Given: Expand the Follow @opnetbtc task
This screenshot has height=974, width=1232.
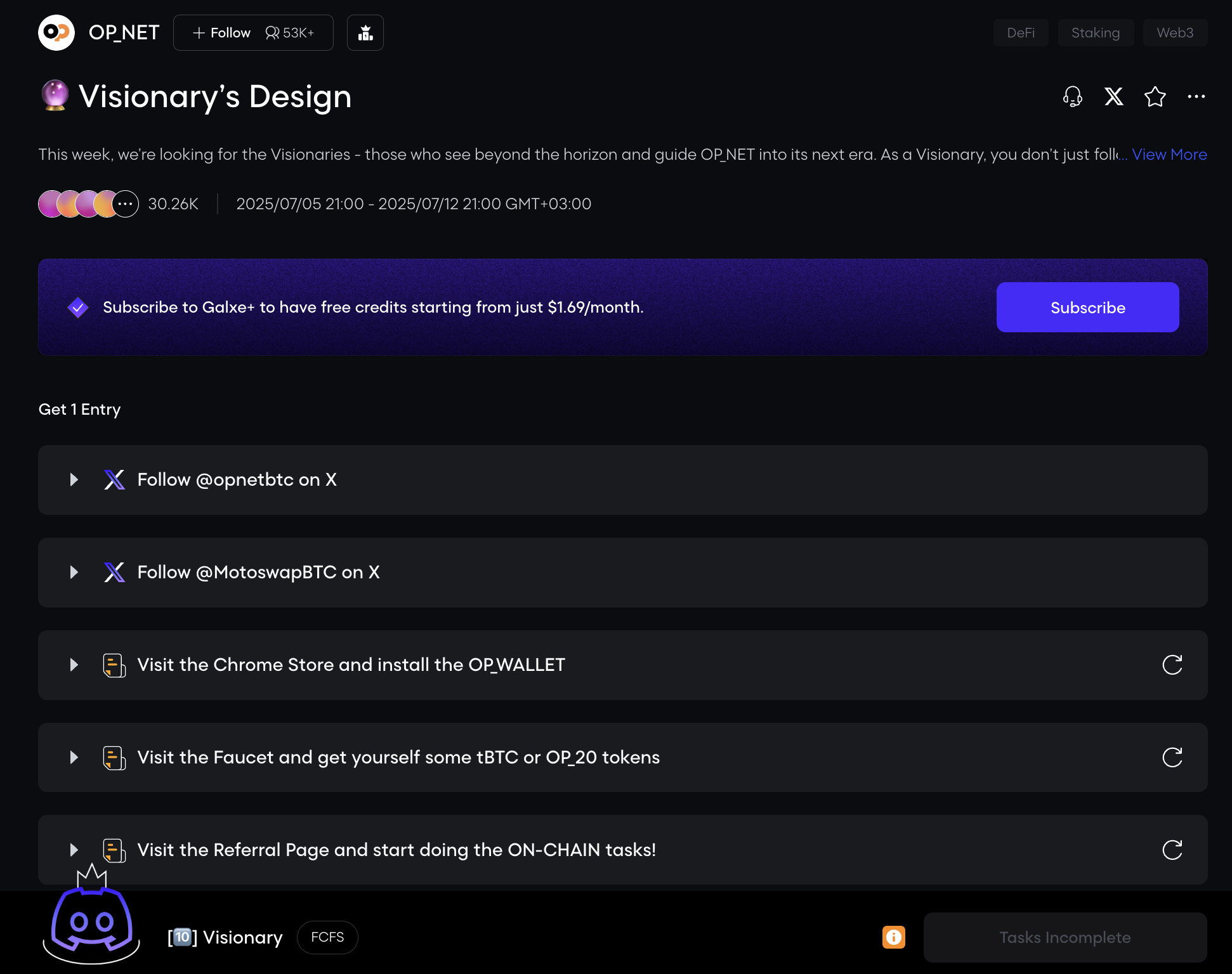Looking at the screenshot, I should pyautogui.click(x=74, y=479).
